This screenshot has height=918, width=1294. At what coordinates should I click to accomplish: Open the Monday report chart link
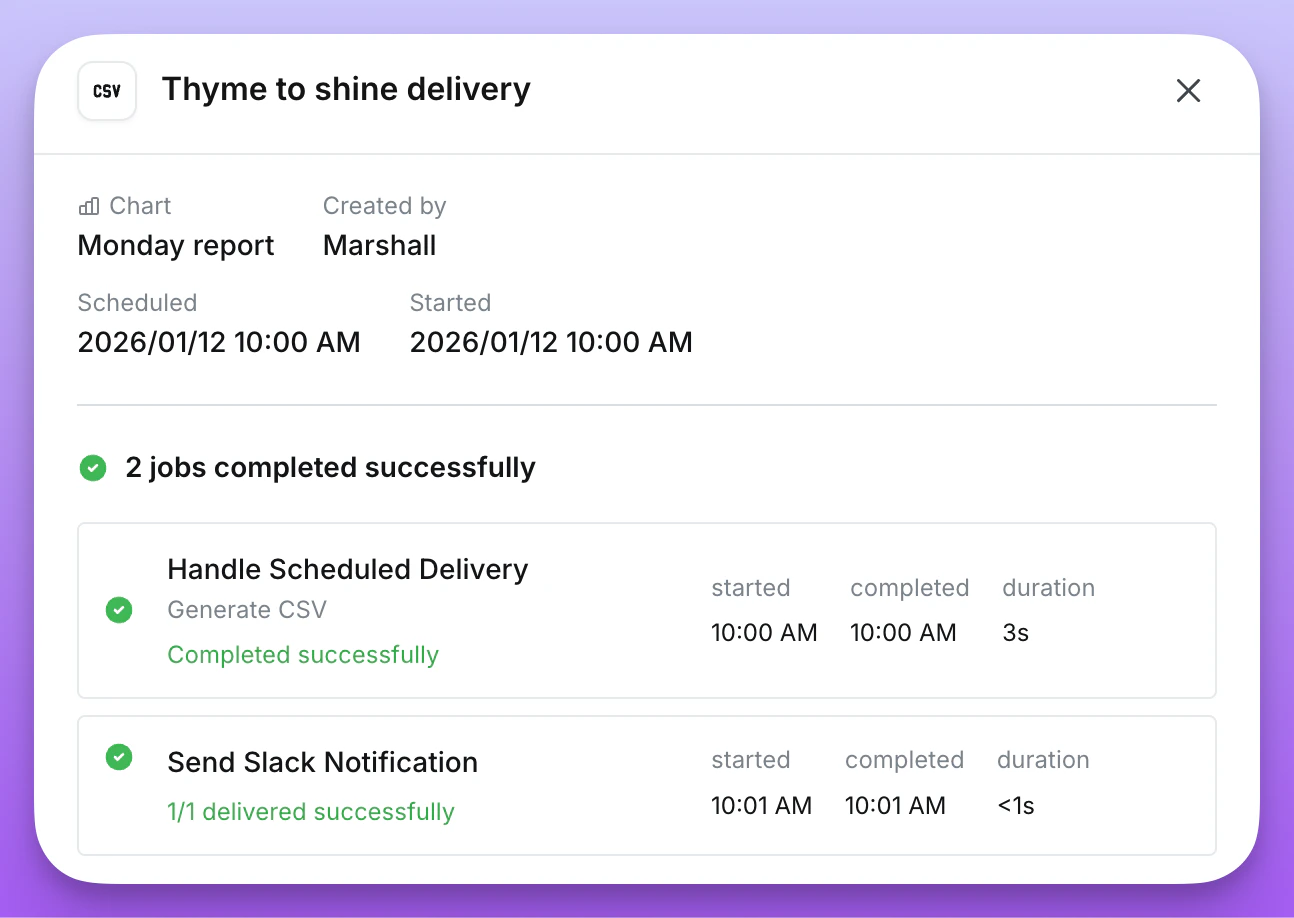176,246
